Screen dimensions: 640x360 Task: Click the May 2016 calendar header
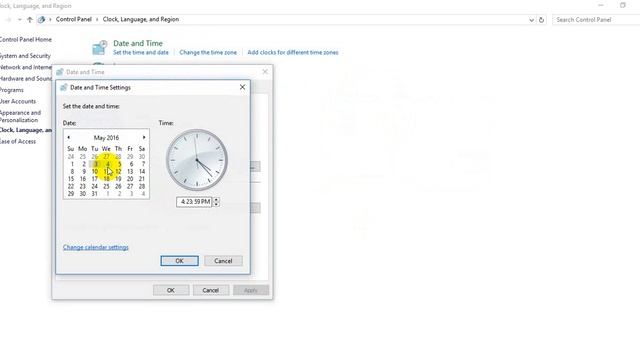pyautogui.click(x=106, y=138)
